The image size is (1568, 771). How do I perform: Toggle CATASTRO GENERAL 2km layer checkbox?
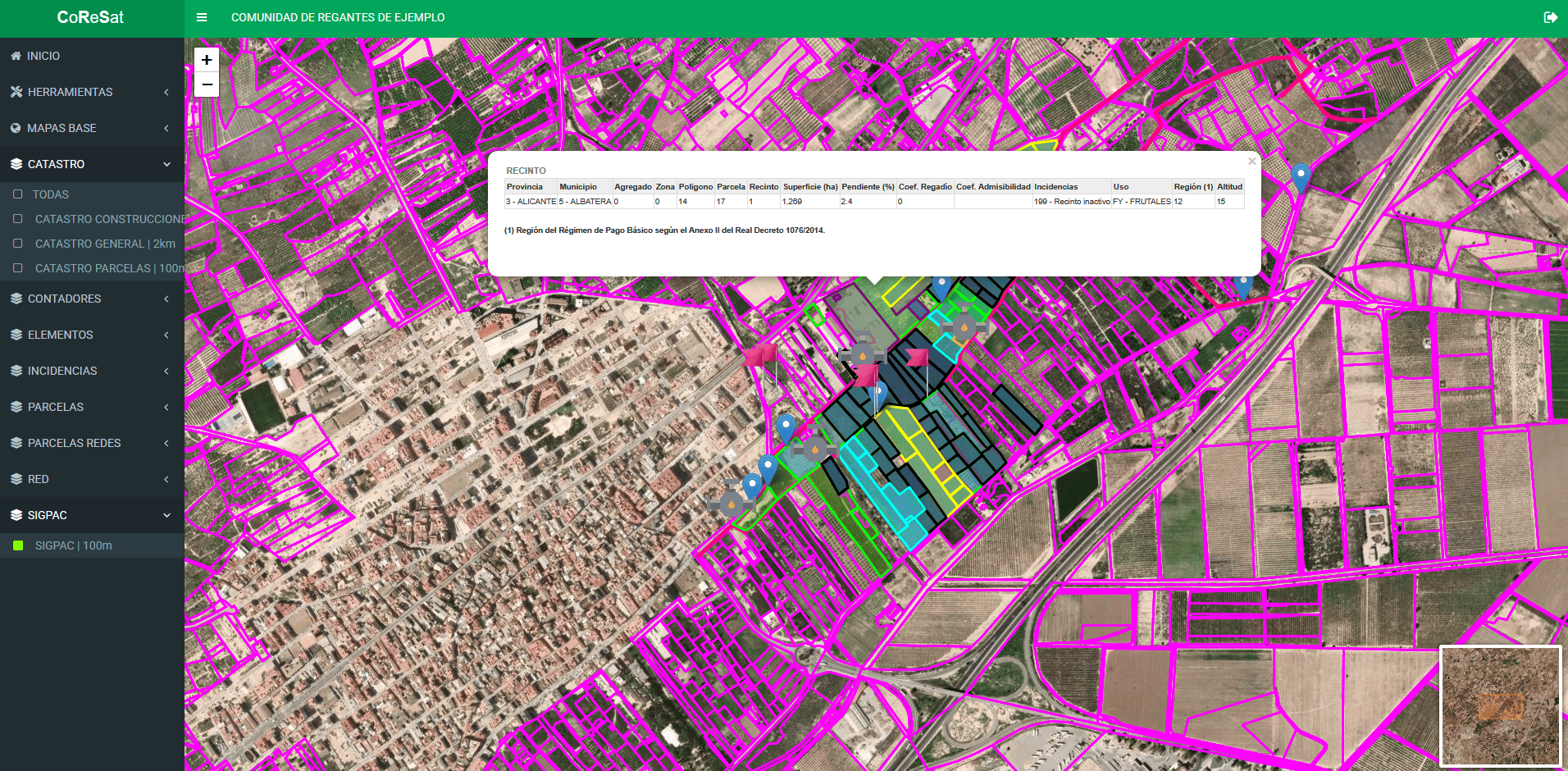tap(18, 244)
